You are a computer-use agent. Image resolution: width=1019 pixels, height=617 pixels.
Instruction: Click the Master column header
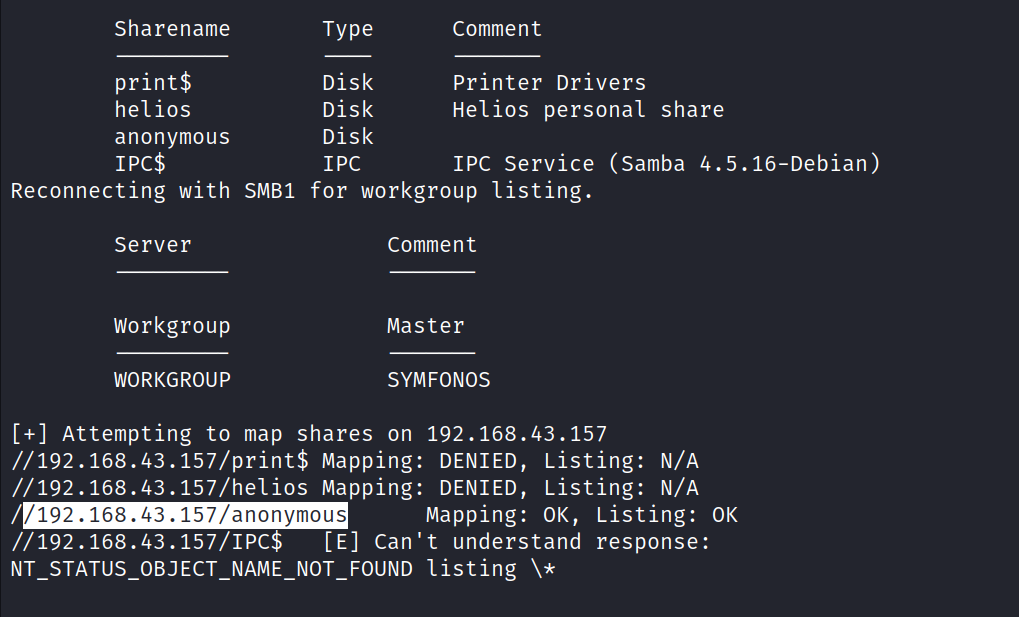[425, 326]
